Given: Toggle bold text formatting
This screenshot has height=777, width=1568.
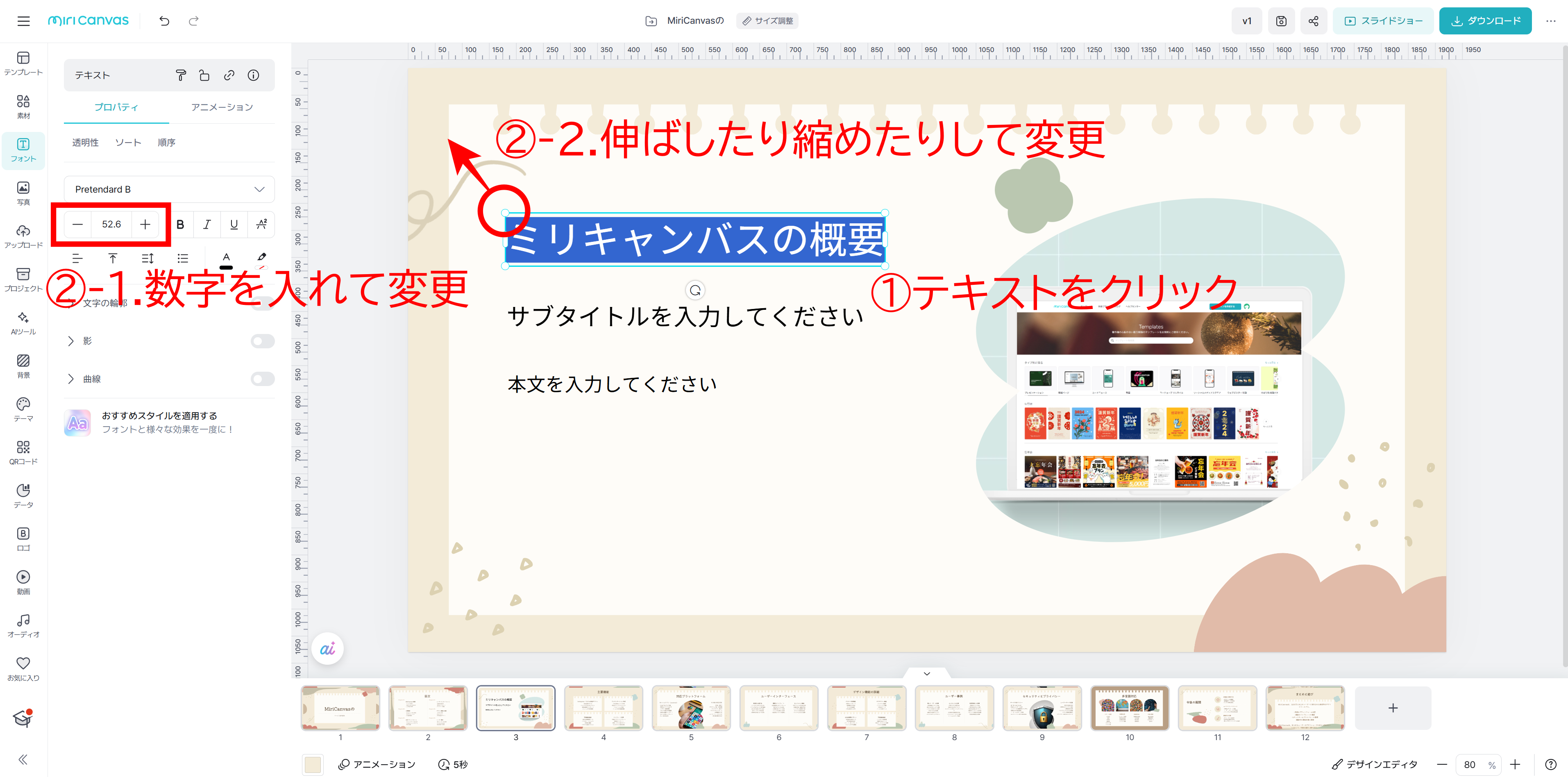Looking at the screenshot, I should (x=180, y=225).
